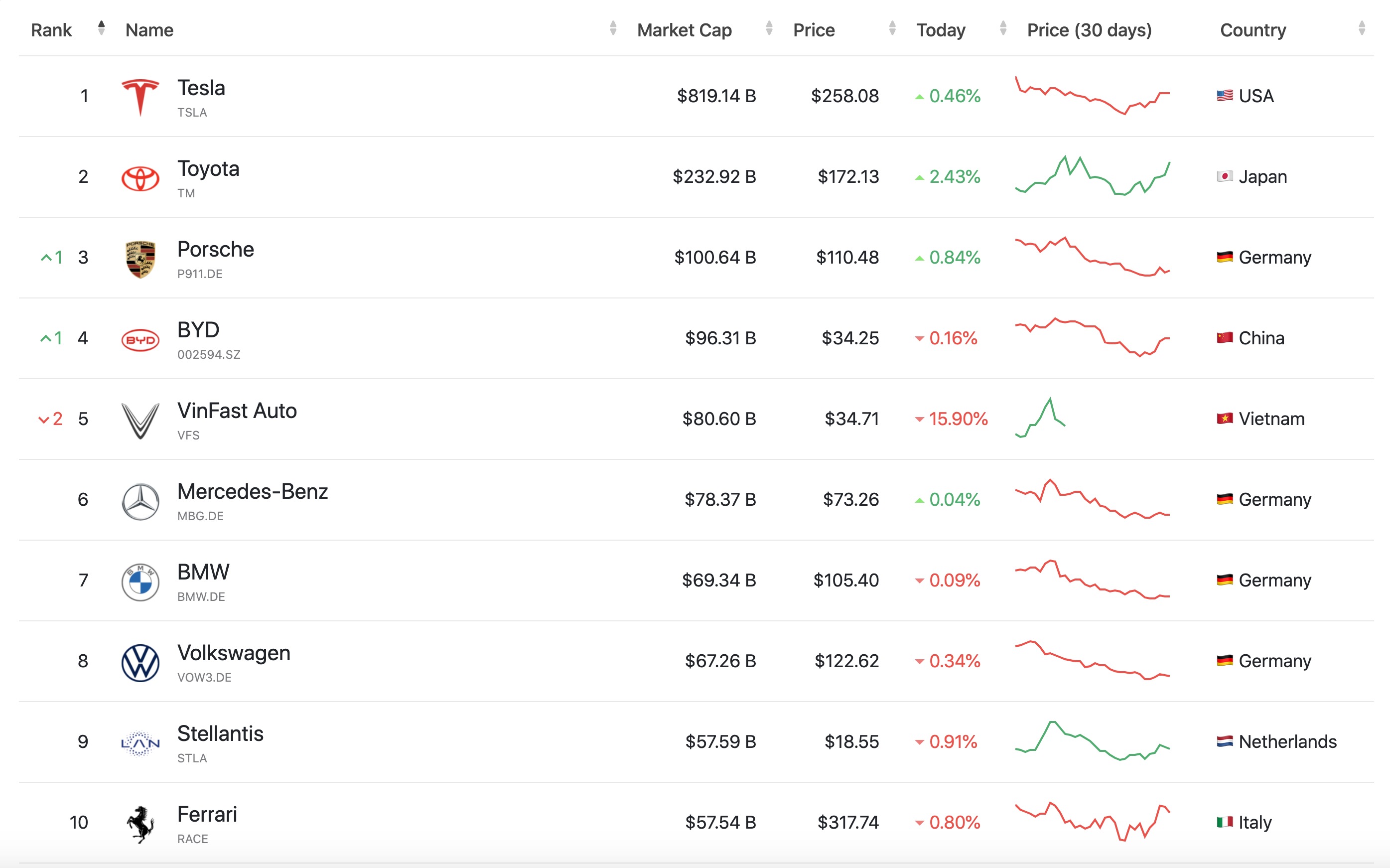Image resolution: width=1390 pixels, height=868 pixels.
Task: Click BMW's Germany flag icon
Action: coord(1224,580)
